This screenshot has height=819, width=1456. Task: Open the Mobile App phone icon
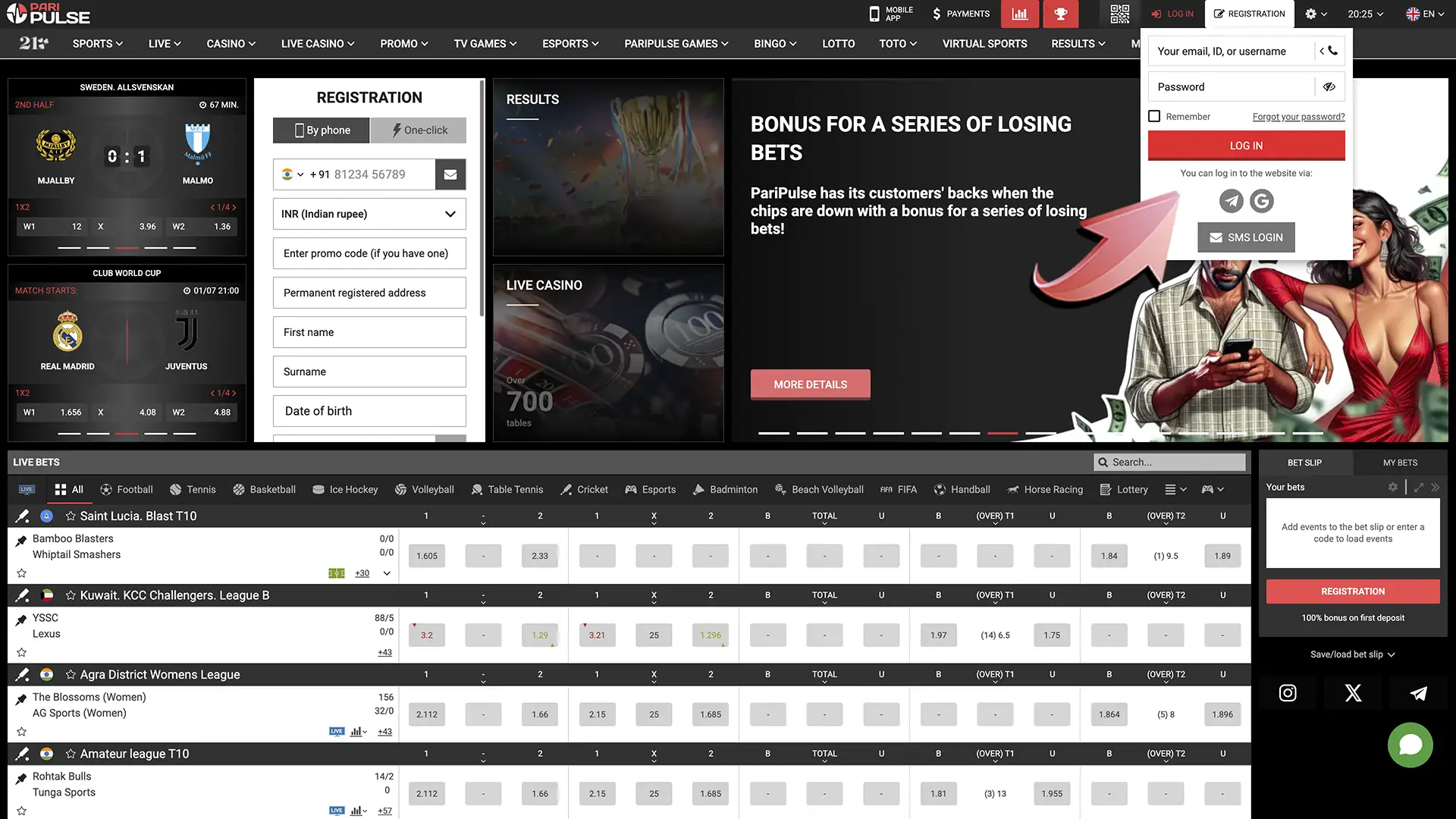click(874, 14)
